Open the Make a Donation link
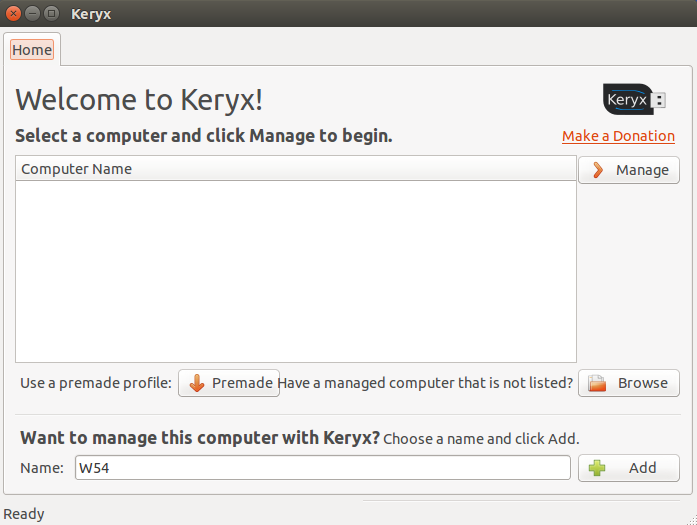Screen dimensions: 697x525 (x=618, y=136)
